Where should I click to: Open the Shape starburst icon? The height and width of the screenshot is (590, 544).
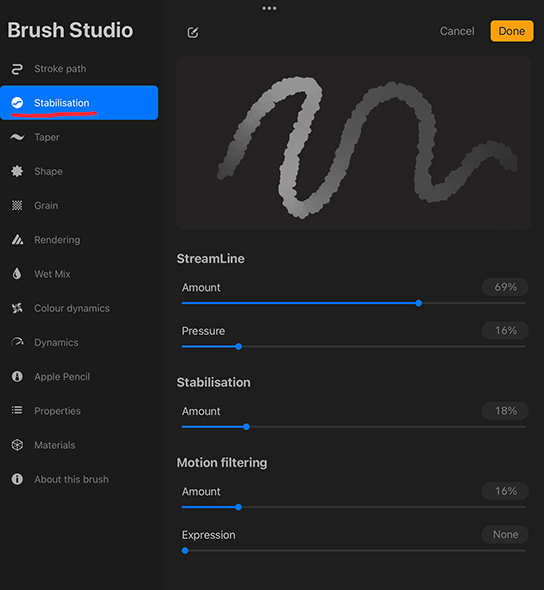[x=17, y=171]
